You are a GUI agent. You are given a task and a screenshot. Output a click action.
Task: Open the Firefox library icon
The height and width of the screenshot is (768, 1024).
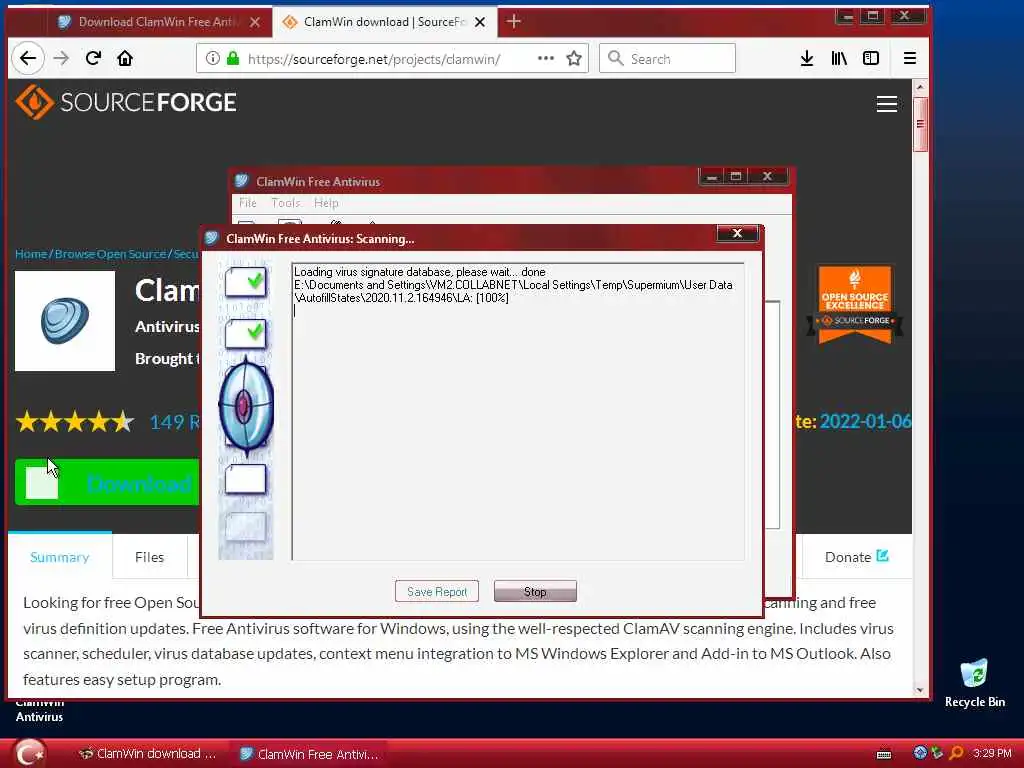[839, 59]
